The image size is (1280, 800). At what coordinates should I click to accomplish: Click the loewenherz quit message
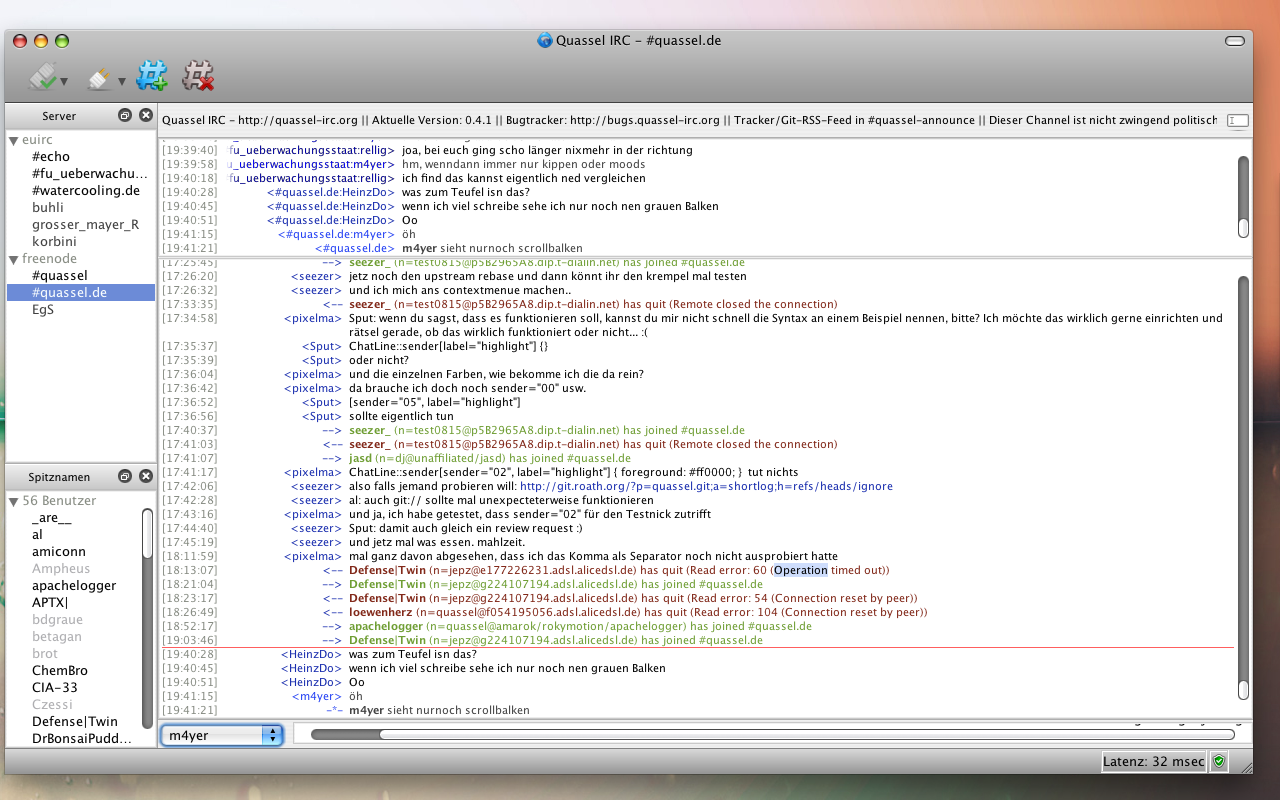pos(638,612)
